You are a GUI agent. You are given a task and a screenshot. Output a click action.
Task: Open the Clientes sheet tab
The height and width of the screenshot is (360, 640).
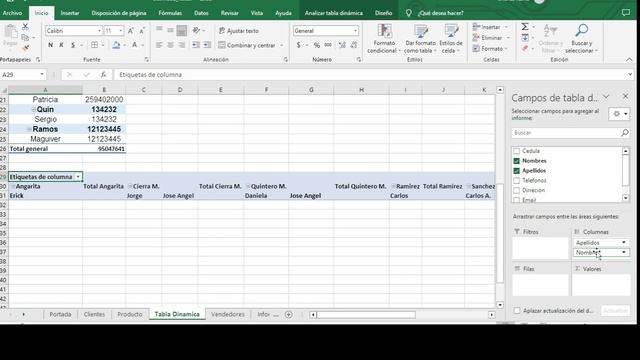point(94,314)
